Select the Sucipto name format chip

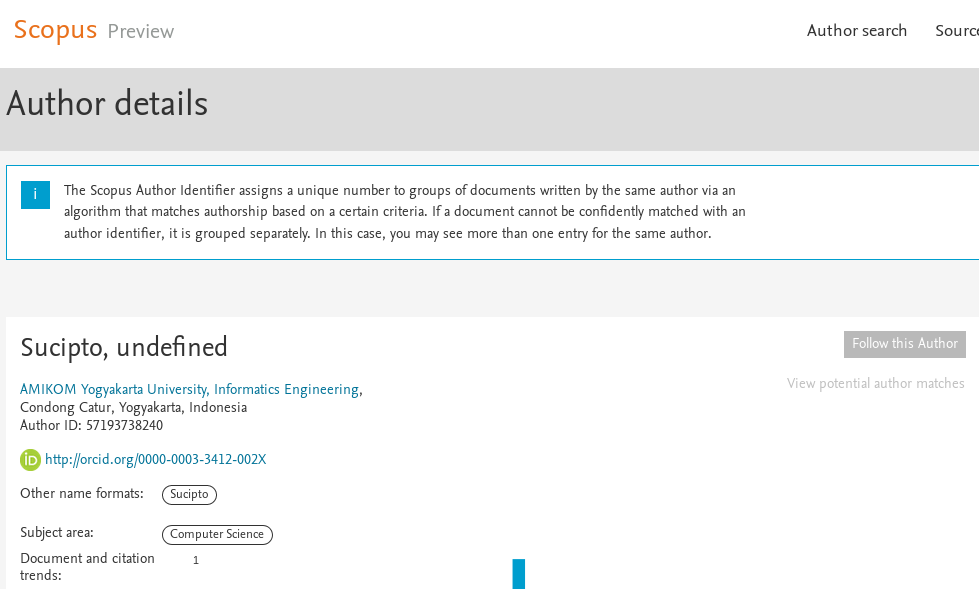tap(189, 494)
